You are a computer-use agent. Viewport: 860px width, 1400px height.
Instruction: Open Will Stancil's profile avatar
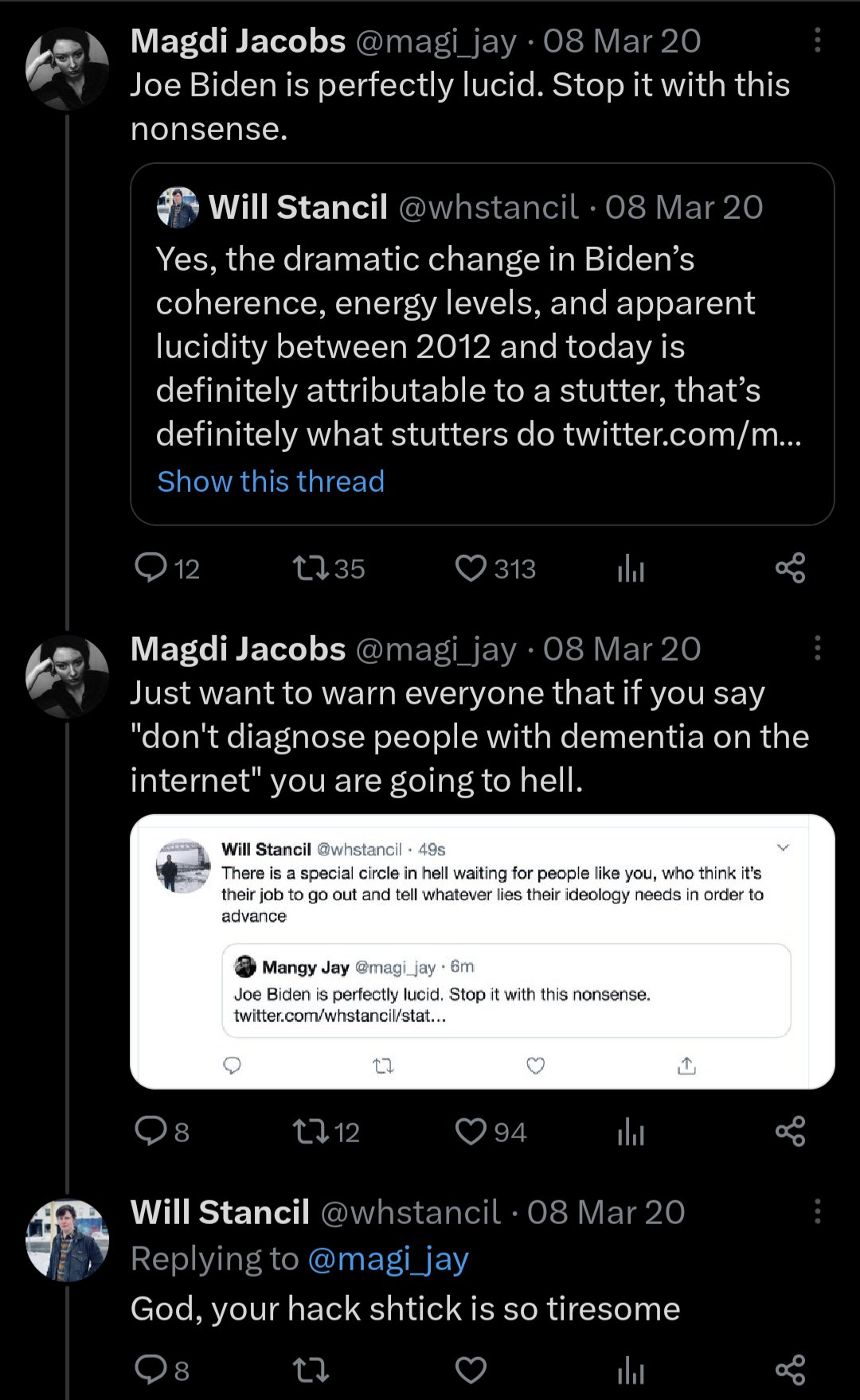(x=68, y=1240)
